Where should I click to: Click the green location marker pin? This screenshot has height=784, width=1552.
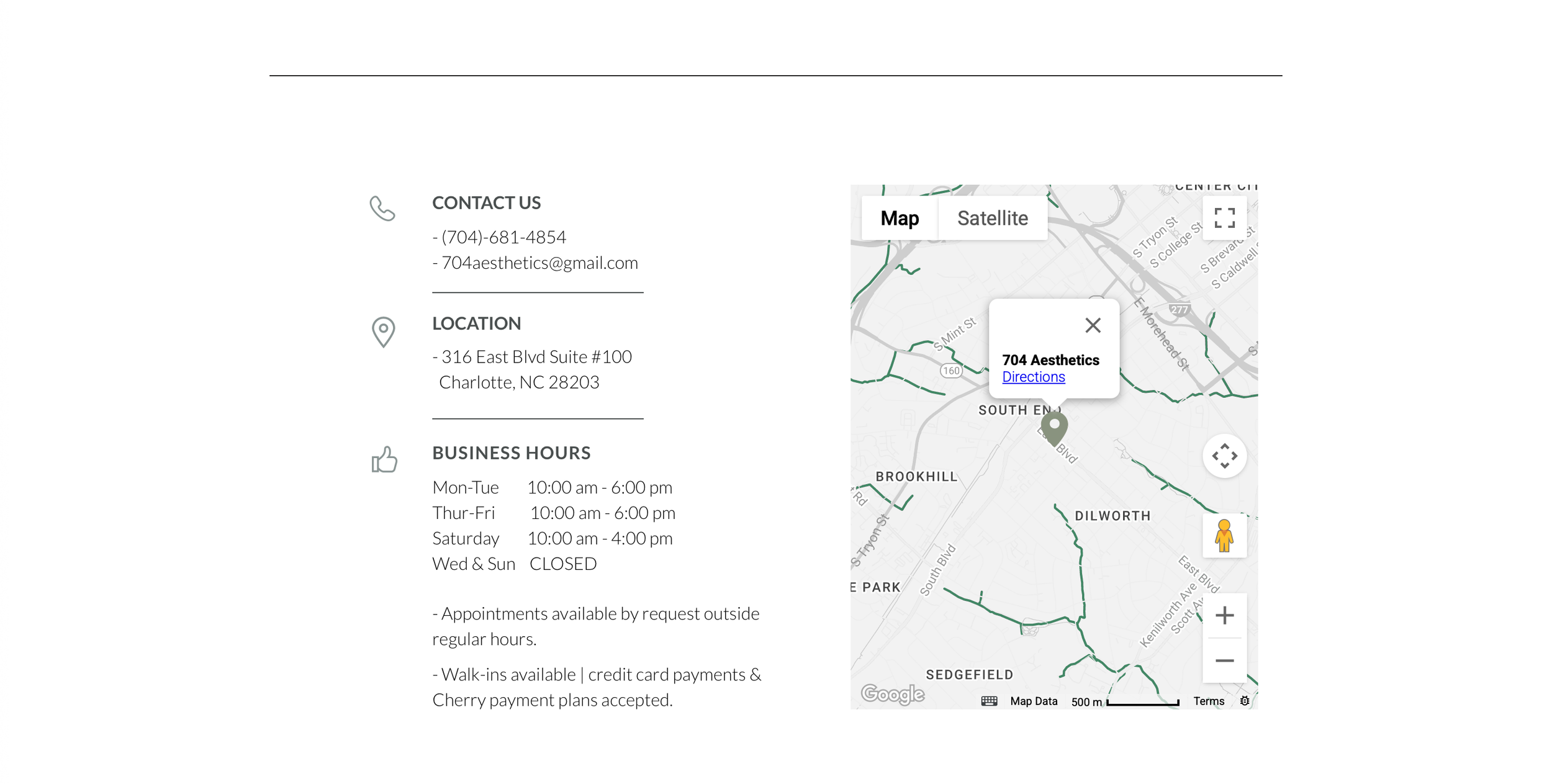(x=1053, y=427)
